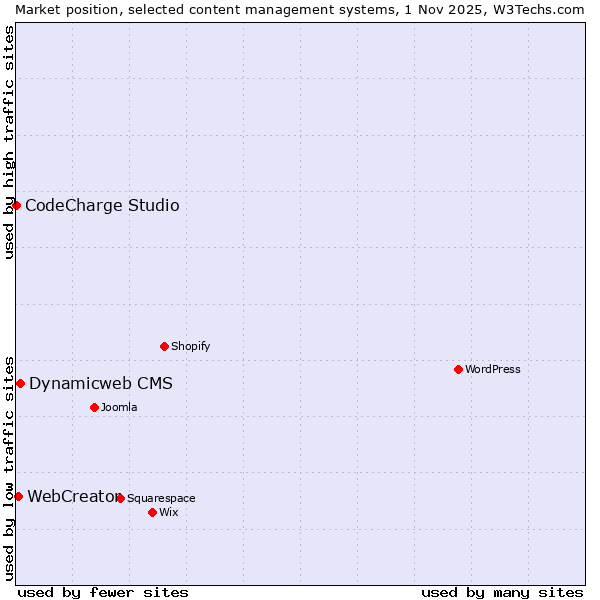Click the Wix data point marker

coord(152,512)
